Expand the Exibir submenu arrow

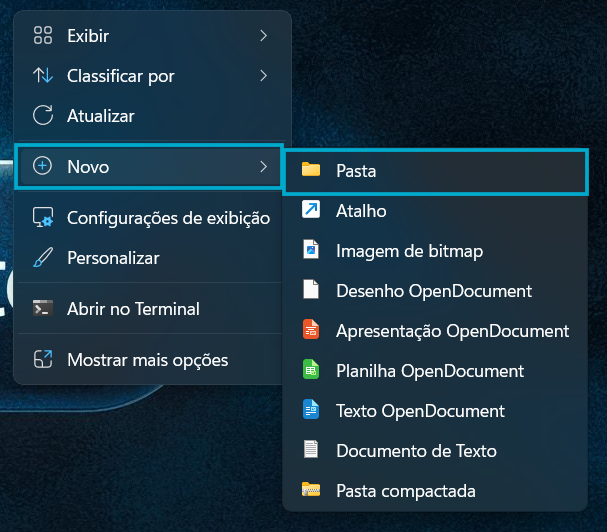[263, 36]
